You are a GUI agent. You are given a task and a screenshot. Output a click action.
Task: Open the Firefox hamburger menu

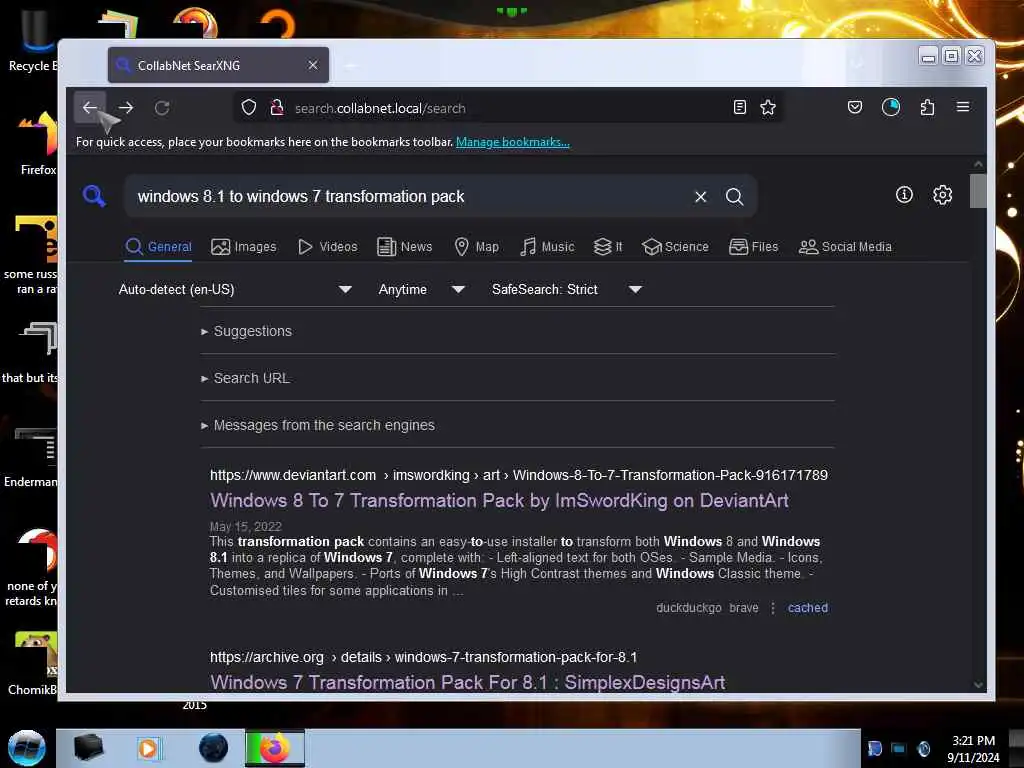[x=963, y=107]
